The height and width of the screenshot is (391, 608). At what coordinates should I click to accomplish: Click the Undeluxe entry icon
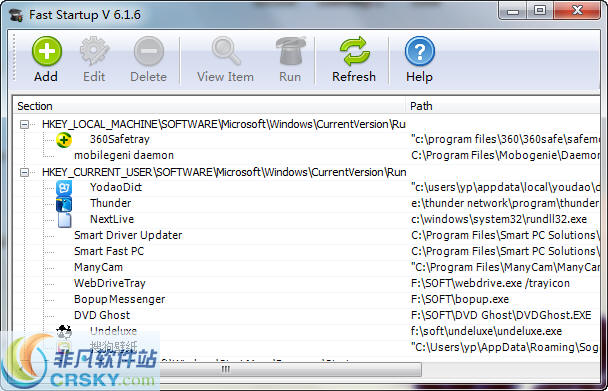coord(64,331)
